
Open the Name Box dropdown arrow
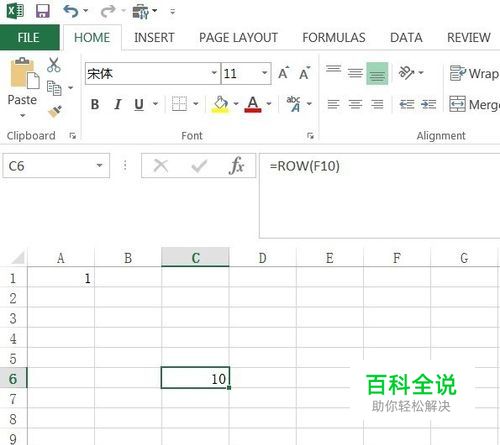pos(99,165)
